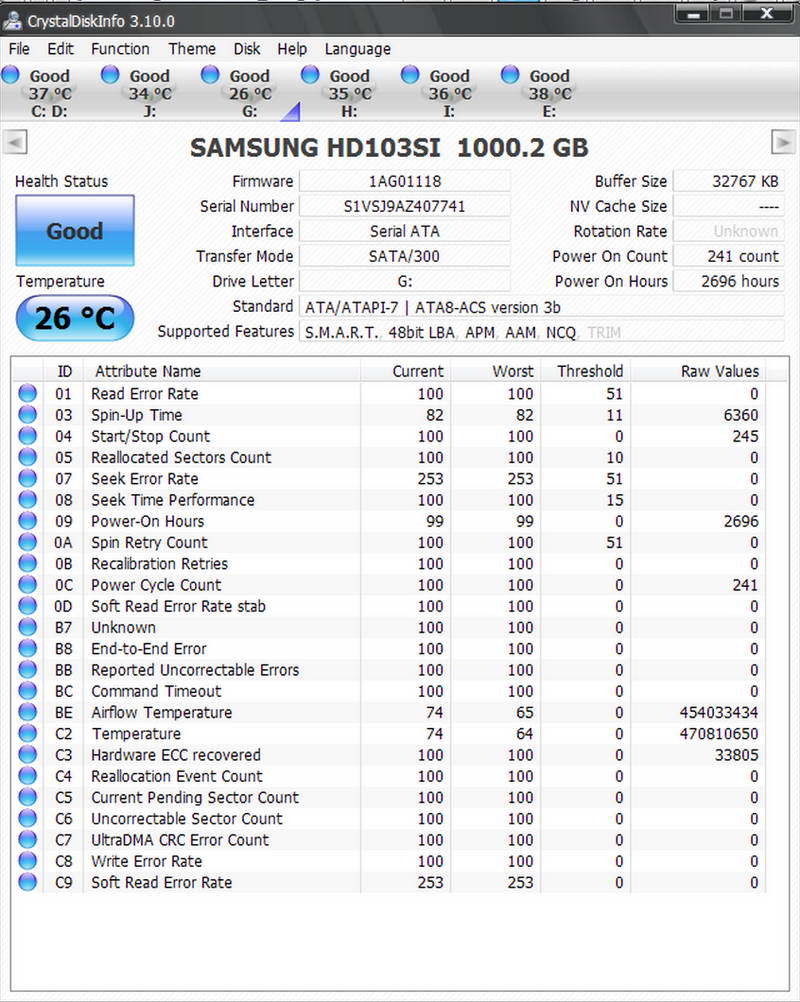Image resolution: width=800 pixels, height=1002 pixels.
Task: Click the raw value 33805
Action: click(x=736, y=755)
